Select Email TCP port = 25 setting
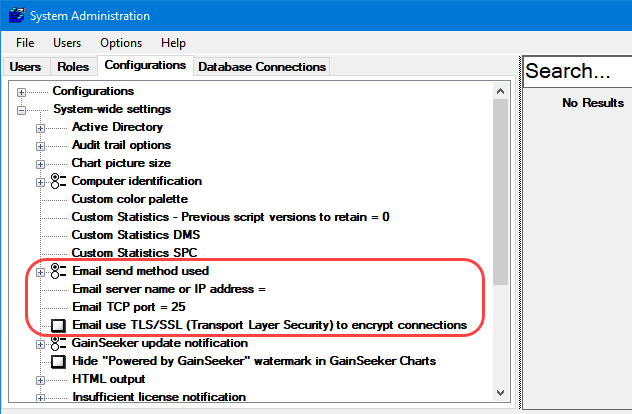Viewport: 632px width, 414px height. click(128, 307)
